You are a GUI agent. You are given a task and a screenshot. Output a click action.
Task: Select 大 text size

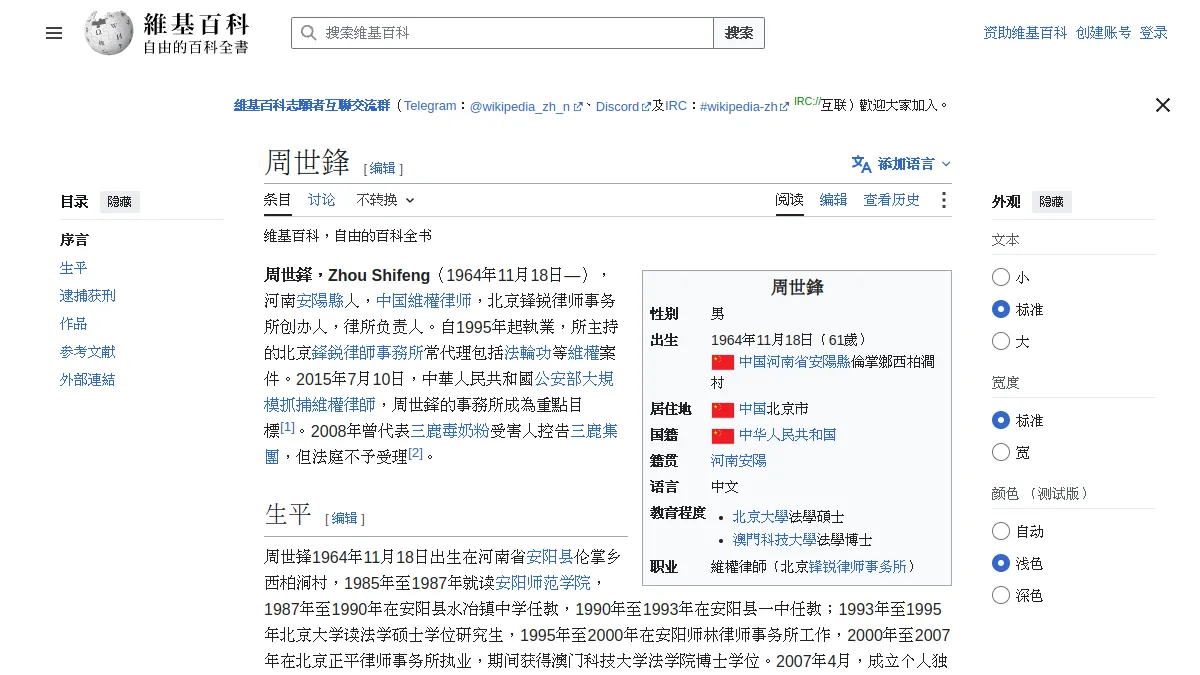tap(1001, 341)
